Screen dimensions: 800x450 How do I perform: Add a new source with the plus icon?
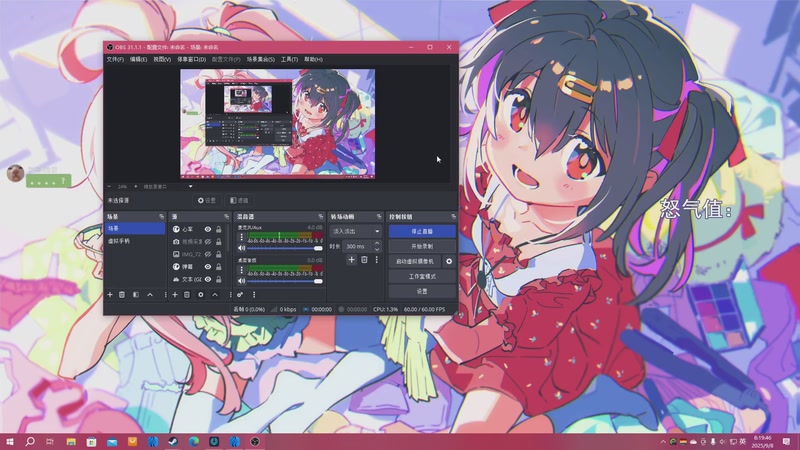[175, 294]
